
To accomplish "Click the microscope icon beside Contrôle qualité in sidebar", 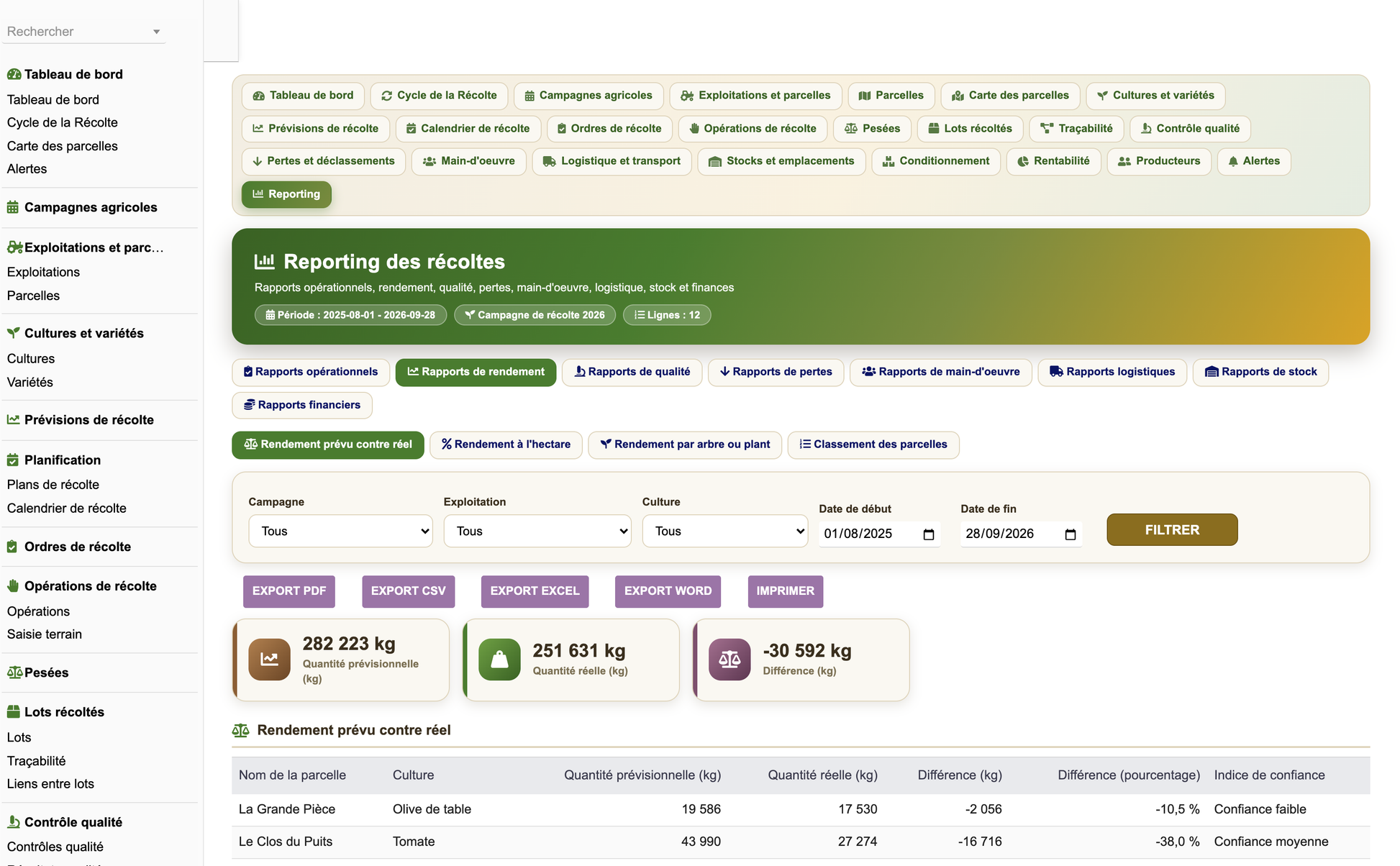I will [13, 822].
